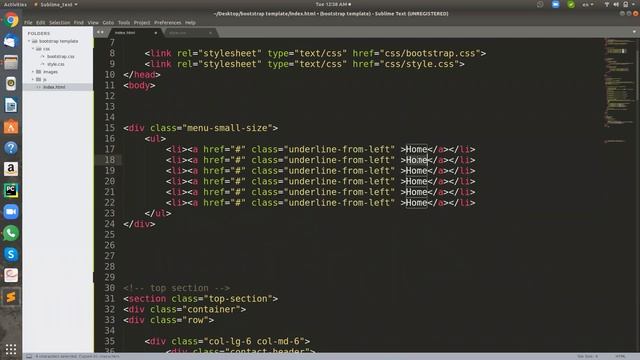
Task: Open the File menu
Action: pyautogui.click(x=28, y=22)
